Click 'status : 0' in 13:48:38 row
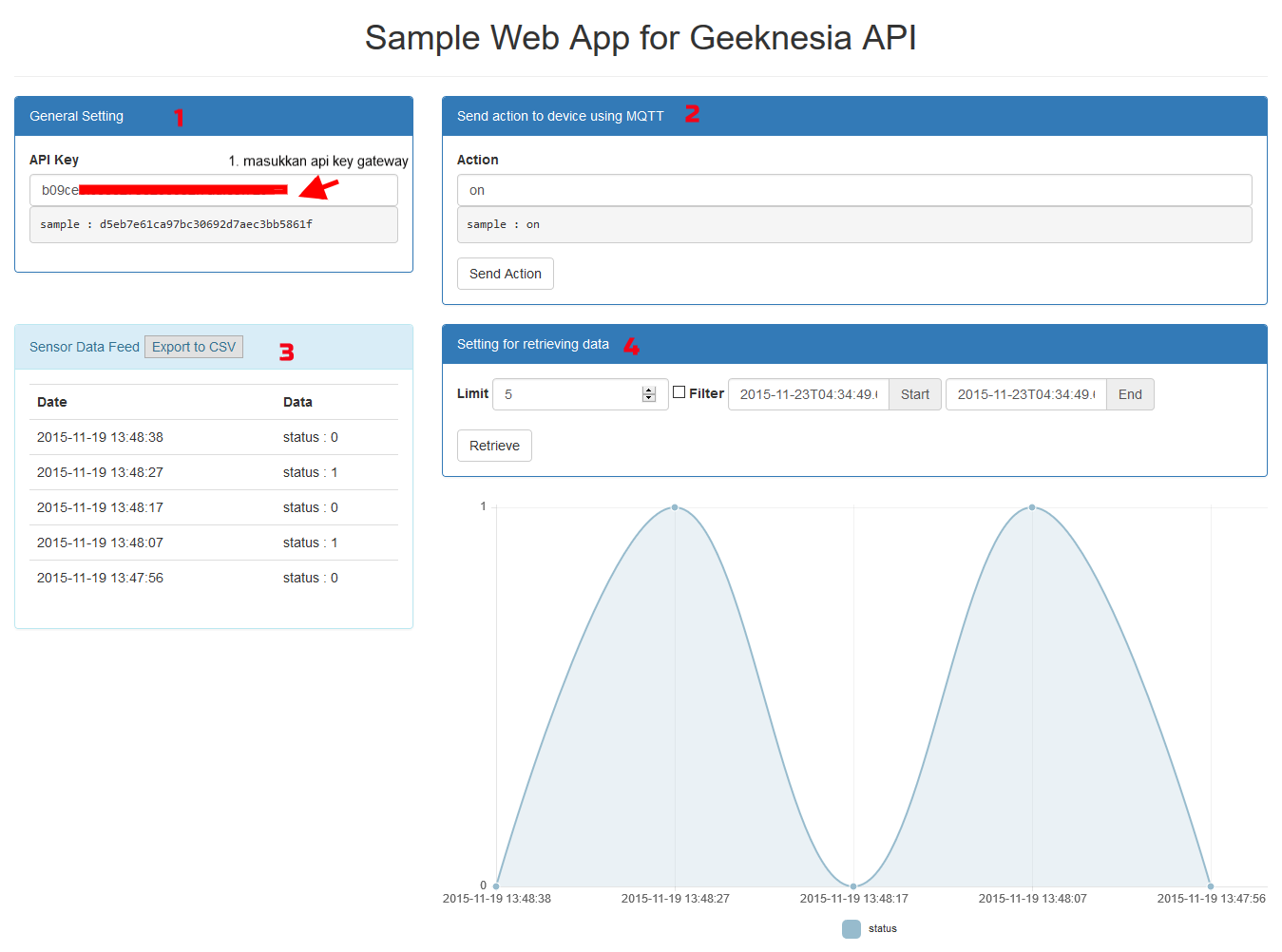 [x=310, y=437]
